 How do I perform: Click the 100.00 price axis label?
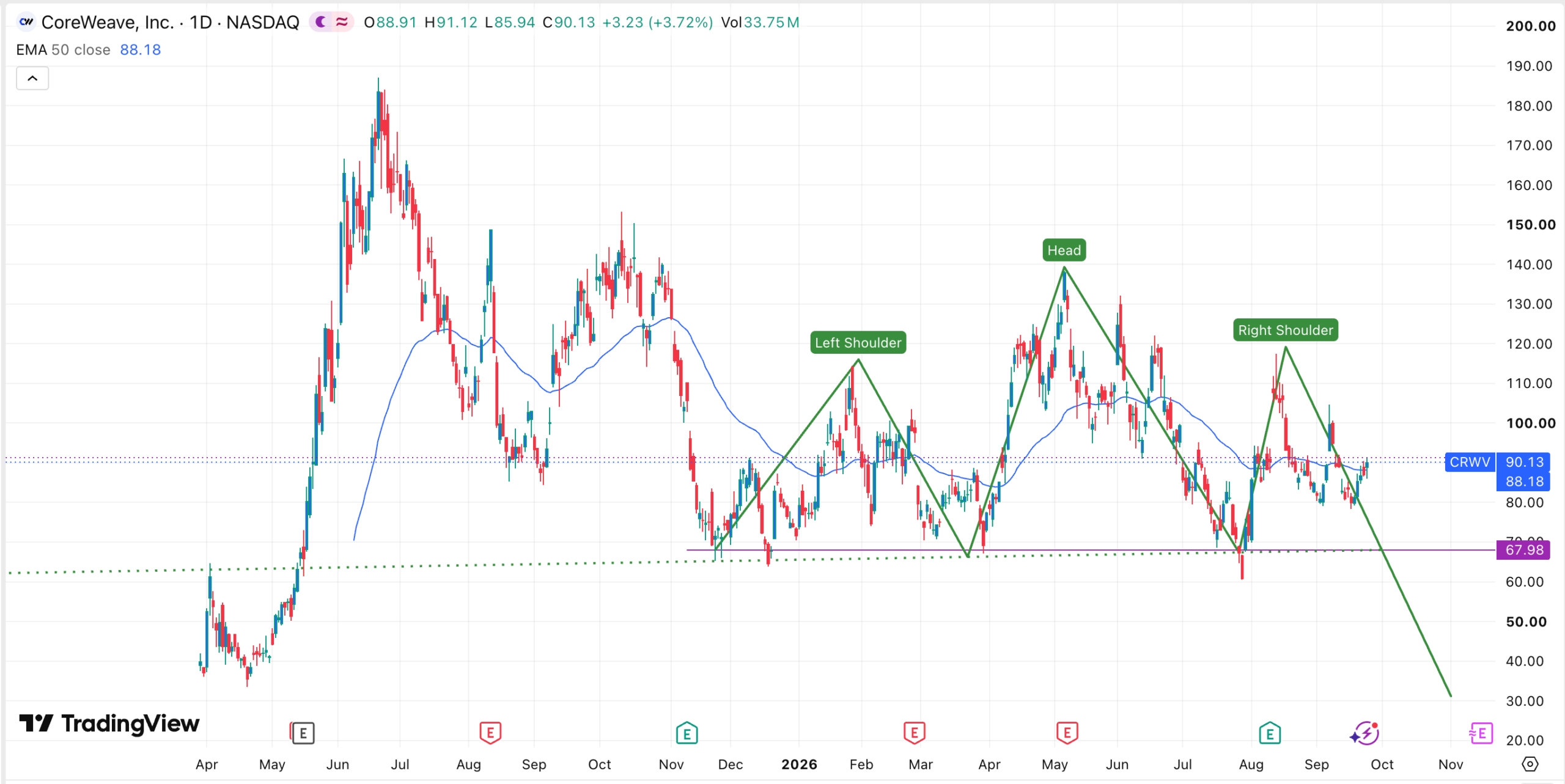(x=1530, y=423)
